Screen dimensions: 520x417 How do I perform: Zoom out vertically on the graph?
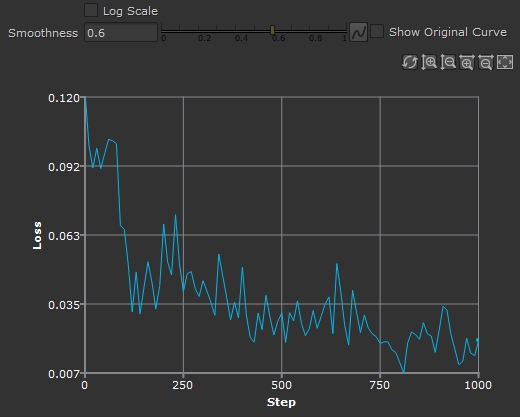tap(448, 62)
